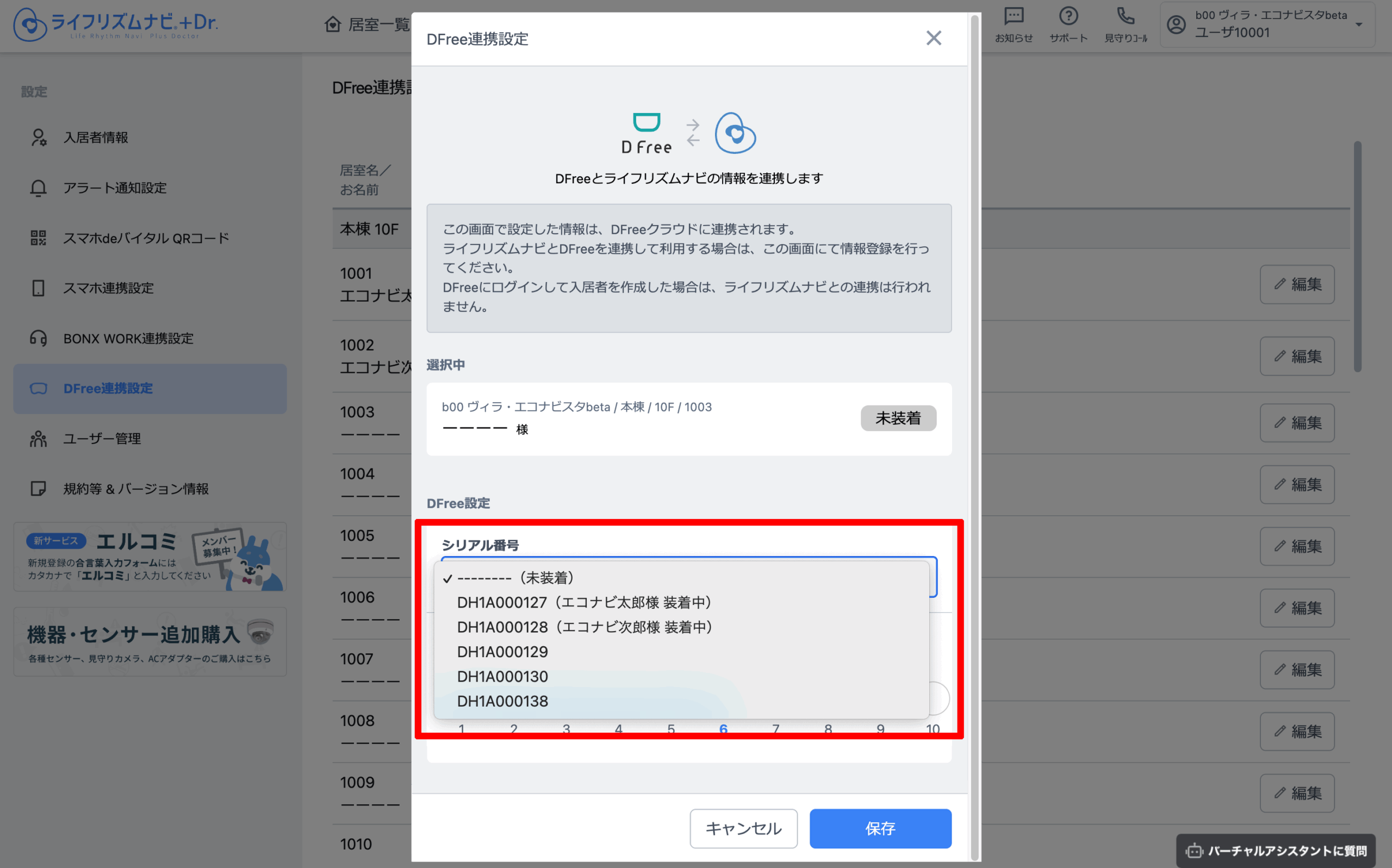Click the user group icon
Viewport: 1392px width, 868px height.
pos(39,439)
